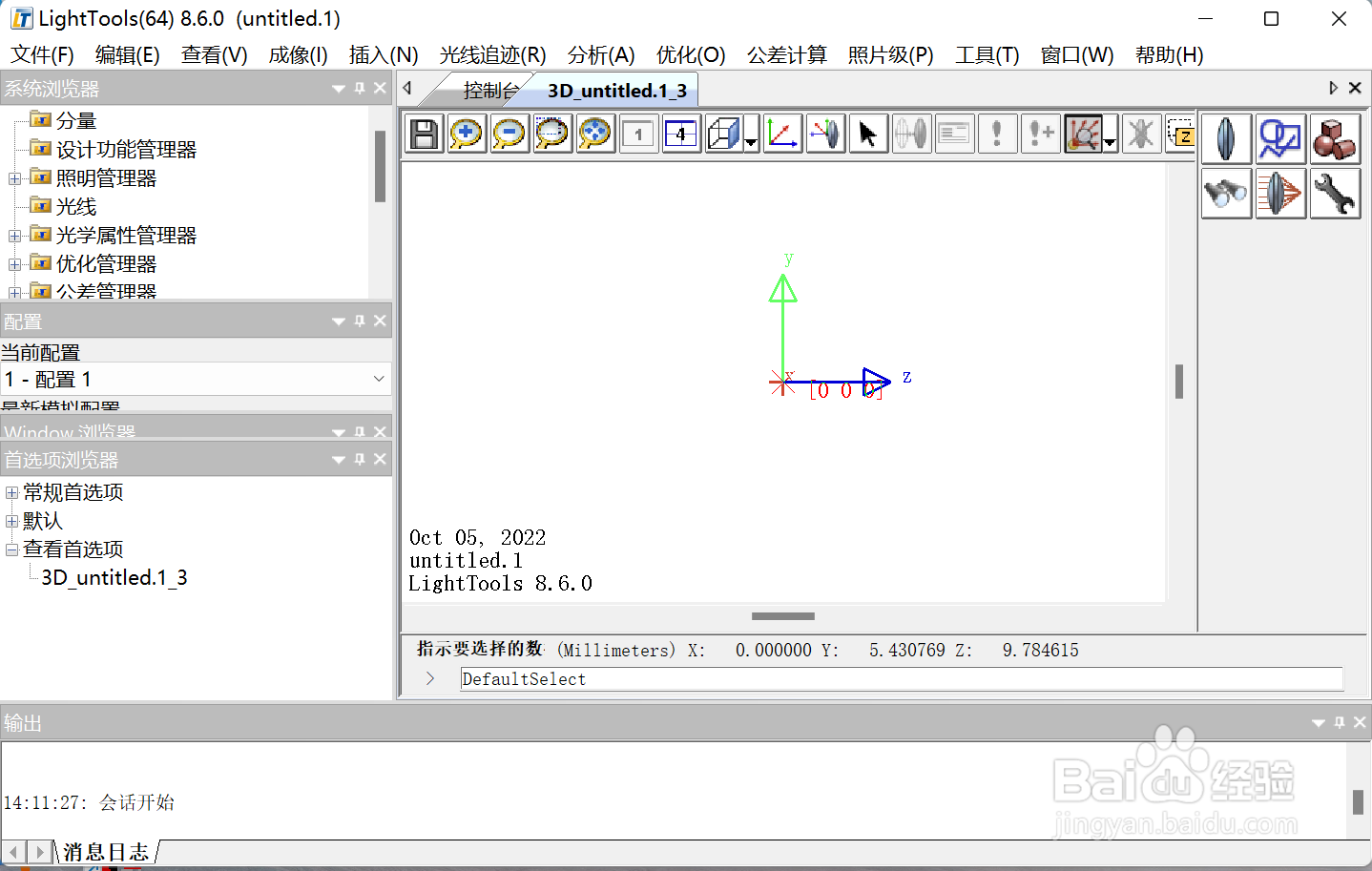The image size is (1372, 871).
Task: Insert a 3D primitive solid
Action: (1335, 138)
